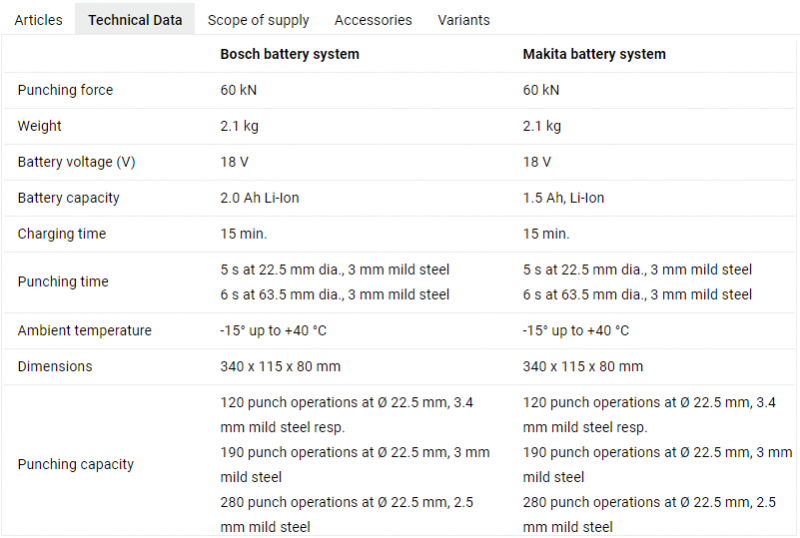
Task: Select the Punching capacity row label
Action: click(x=76, y=464)
